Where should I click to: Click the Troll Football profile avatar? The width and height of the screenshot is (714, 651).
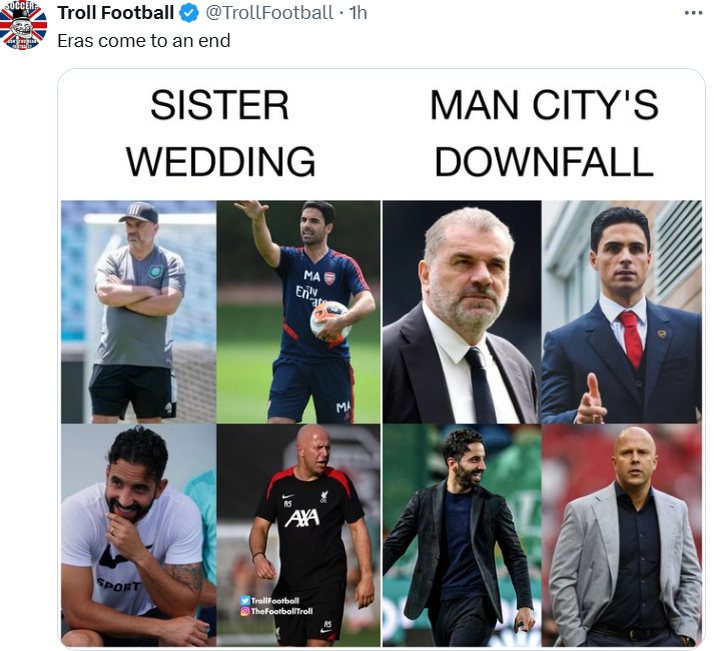coord(23,26)
